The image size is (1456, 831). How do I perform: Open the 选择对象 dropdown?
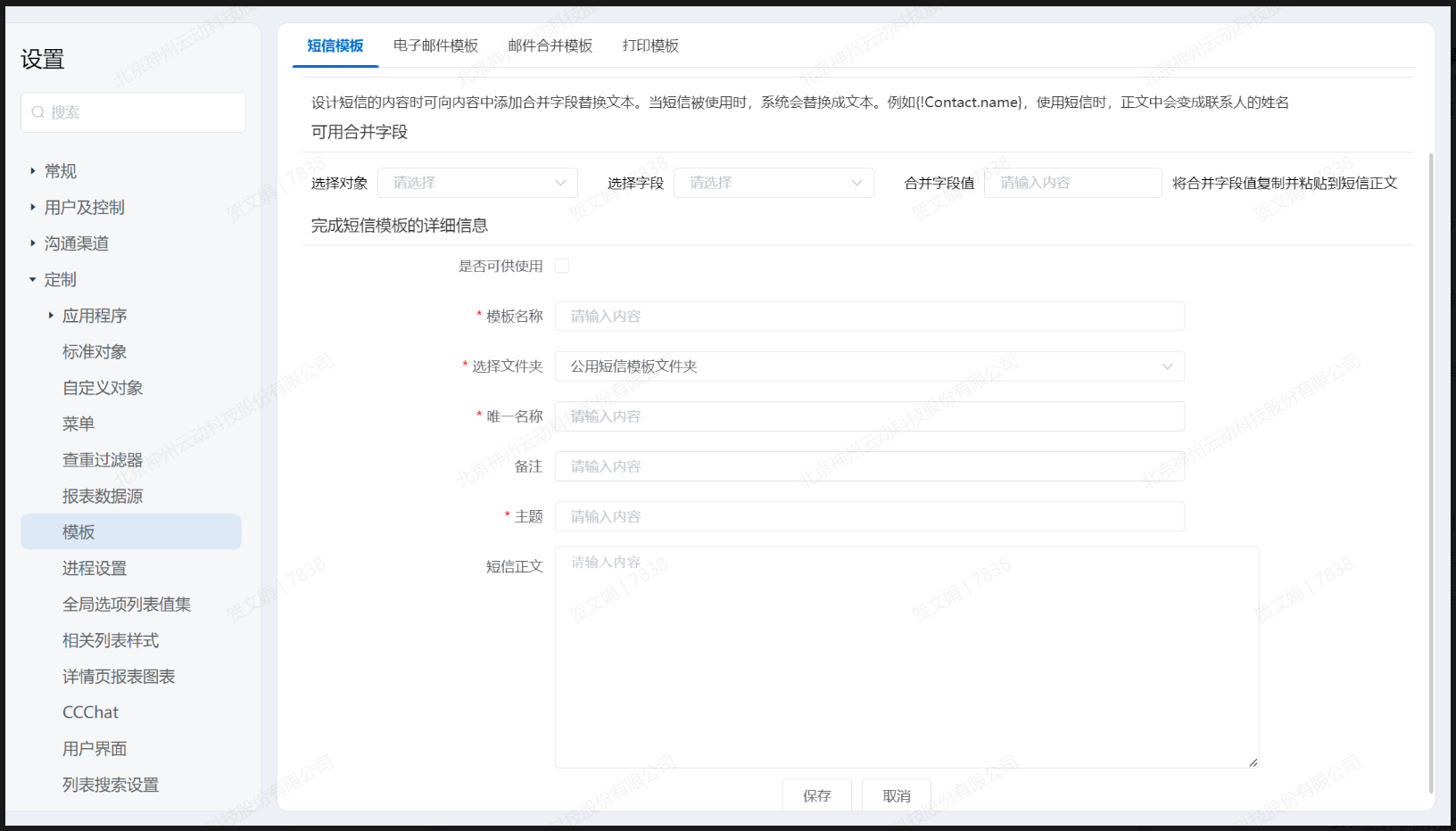pyautogui.click(x=477, y=183)
